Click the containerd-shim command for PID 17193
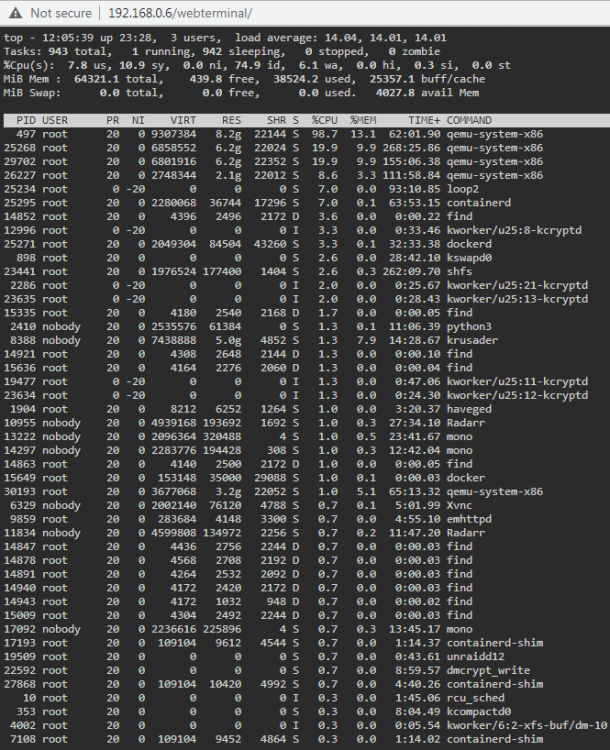610x750 pixels. tap(495, 643)
